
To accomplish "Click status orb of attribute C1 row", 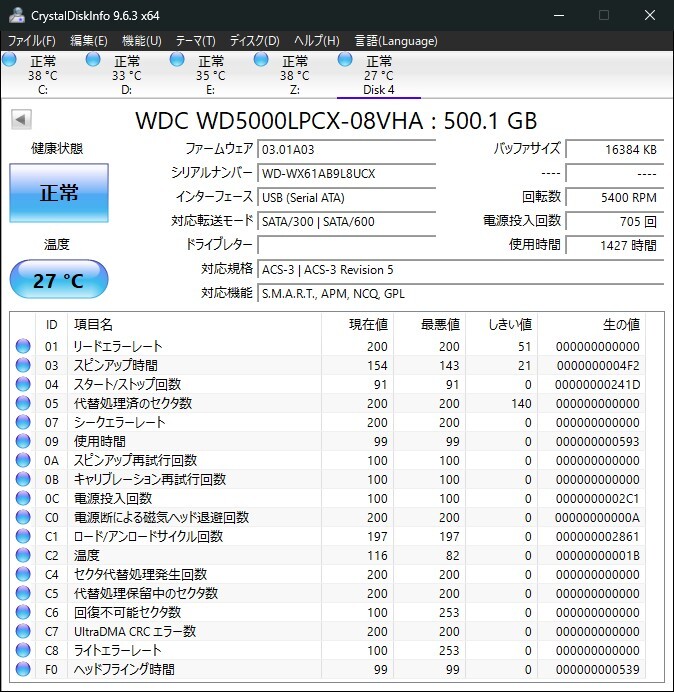I will pos(23,536).
